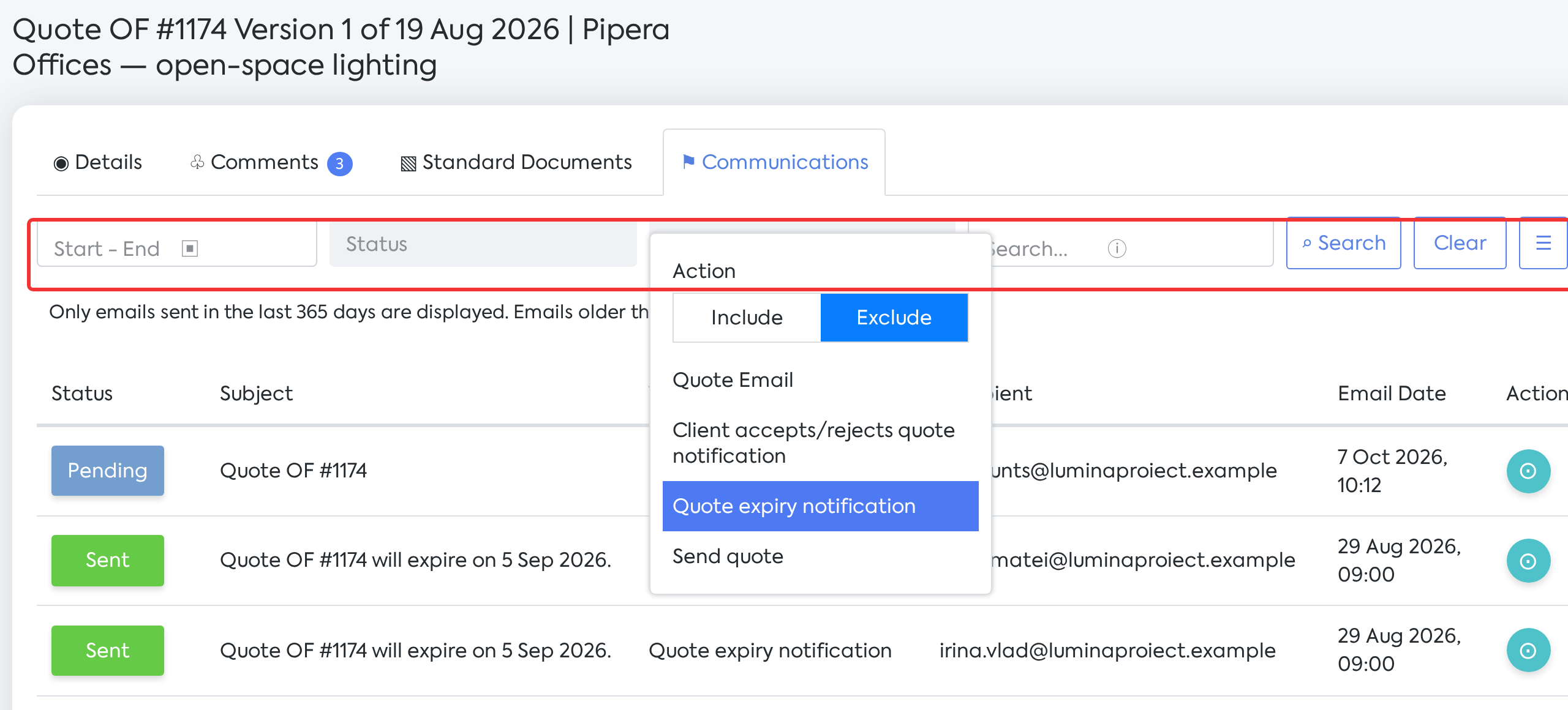Click subject 'Quote OF #1174' in Pending row
Viewport: 1568px width, 710px height.
[x=293, y=471]
